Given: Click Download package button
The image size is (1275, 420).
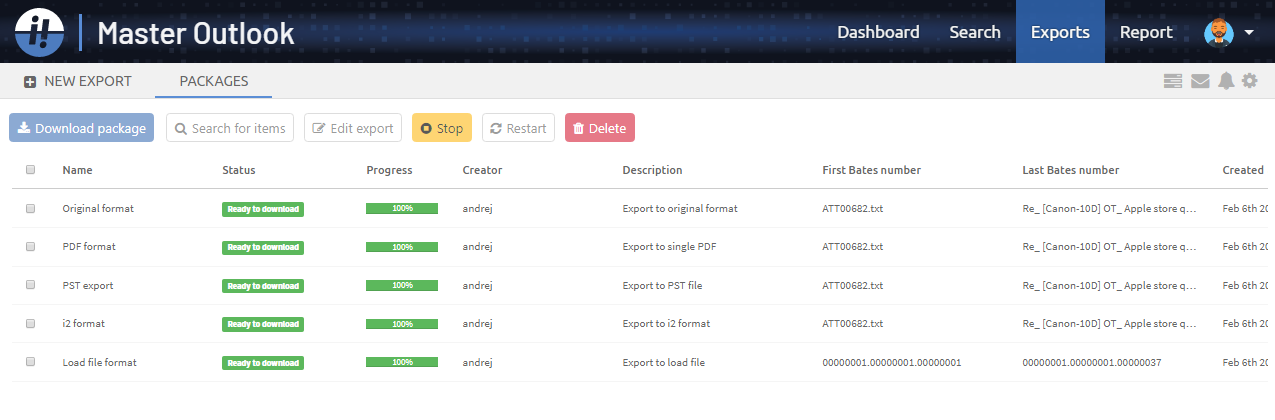Looking at the screenshot, I should click(x=81, y=128).
